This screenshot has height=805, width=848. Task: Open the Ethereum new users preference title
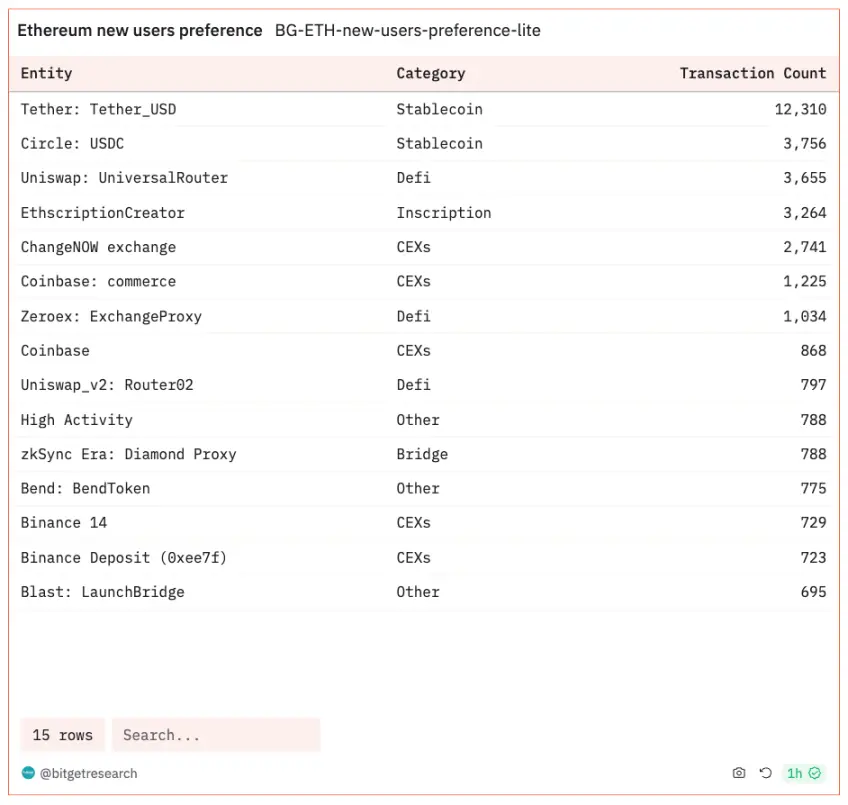tap(139, 31)
